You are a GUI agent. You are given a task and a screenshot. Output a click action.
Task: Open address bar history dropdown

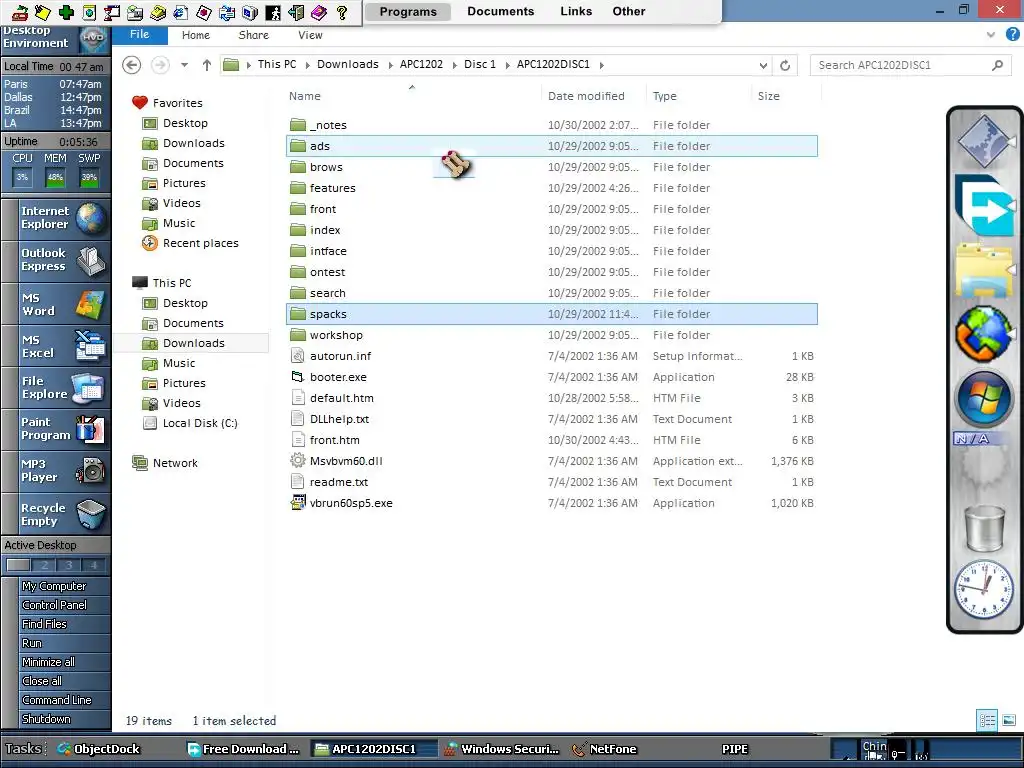click(763, 65)
